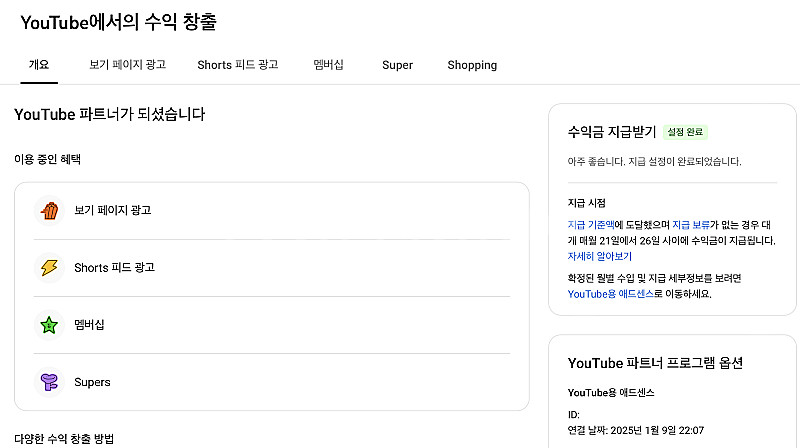Click the 설정 완료 status badge
This screenshot has height=448, width=800.
tap(685, 132)
